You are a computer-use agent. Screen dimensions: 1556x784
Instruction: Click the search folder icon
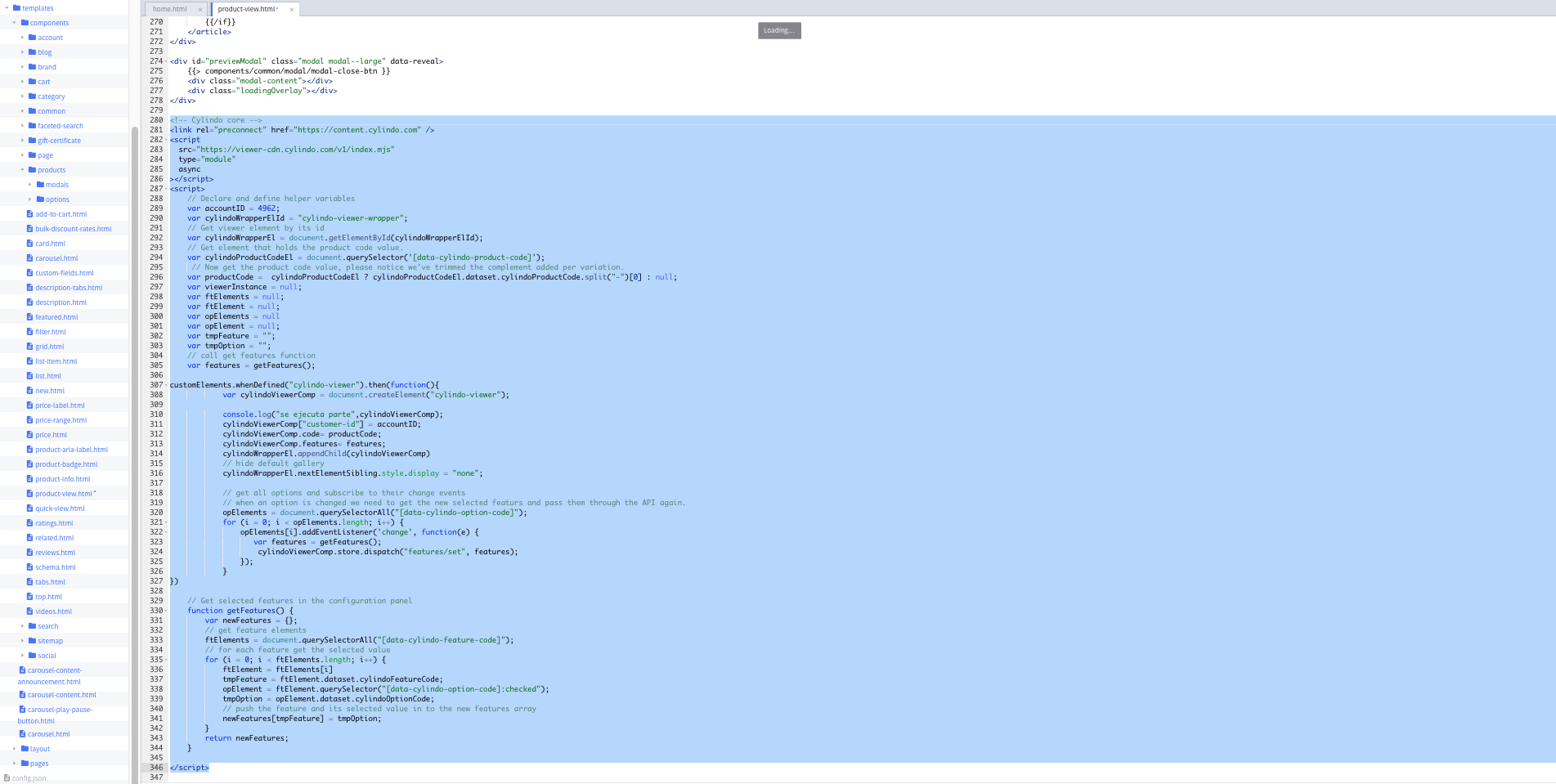tap(32, 626)
